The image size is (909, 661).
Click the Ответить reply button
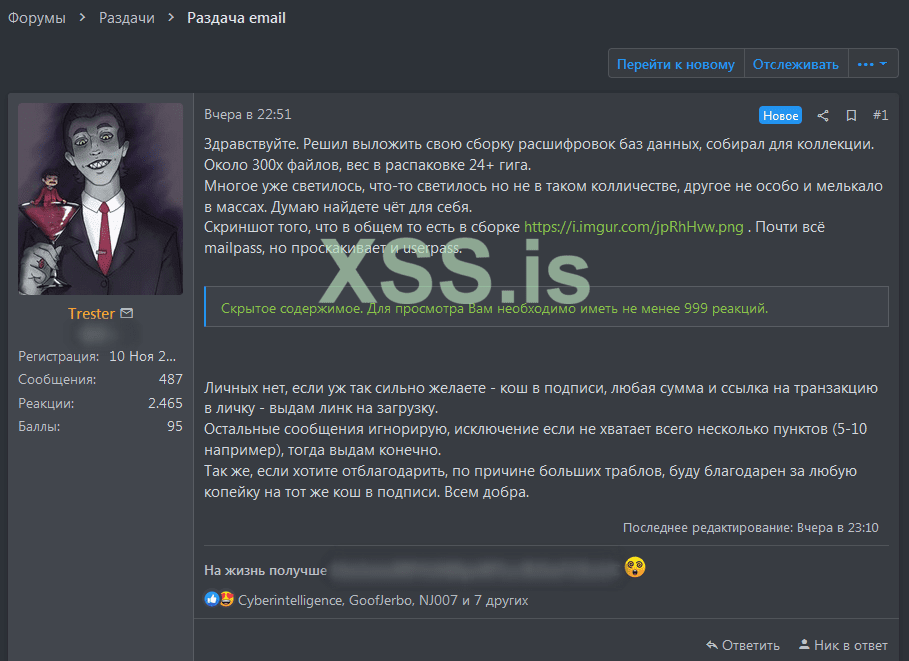(x=743, y=645)
